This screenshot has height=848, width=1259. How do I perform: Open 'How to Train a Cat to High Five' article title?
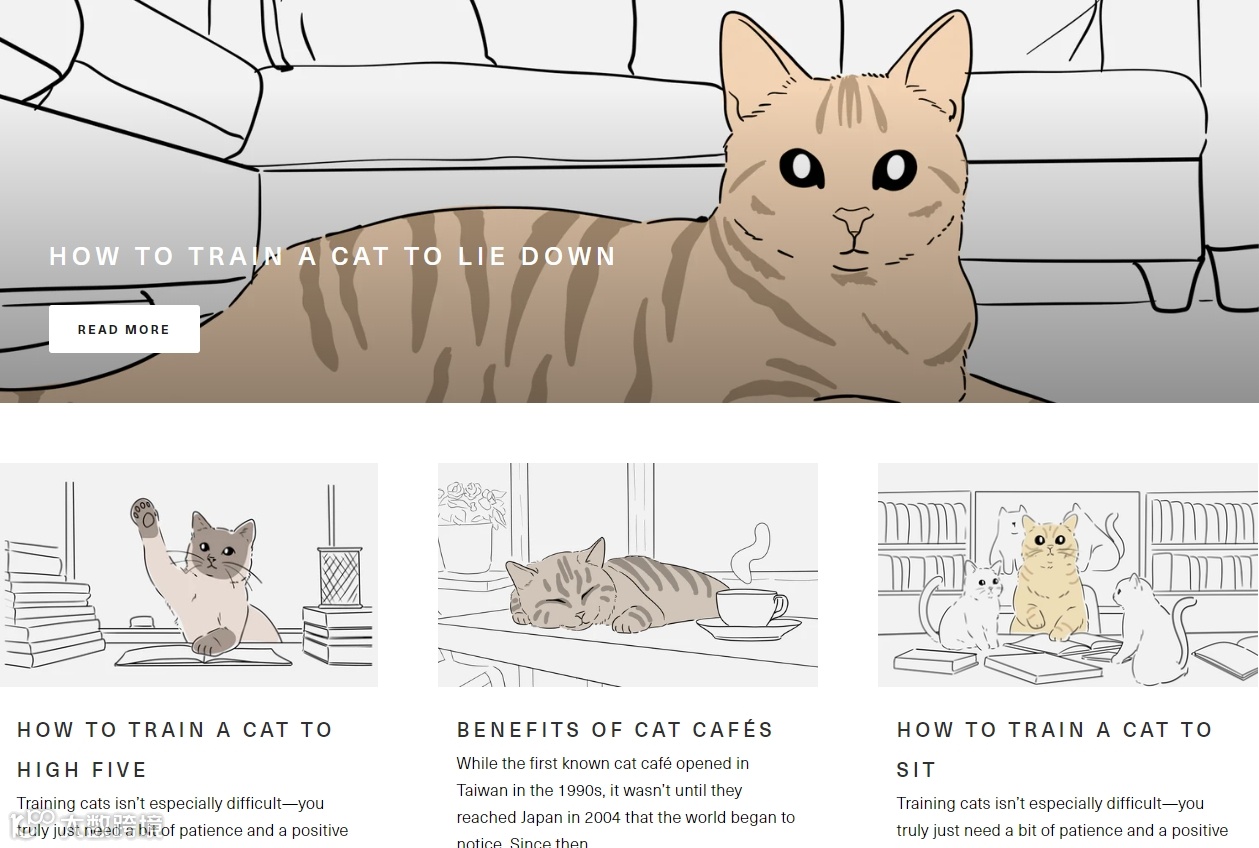pyautogui.click(x=175, y=750)
